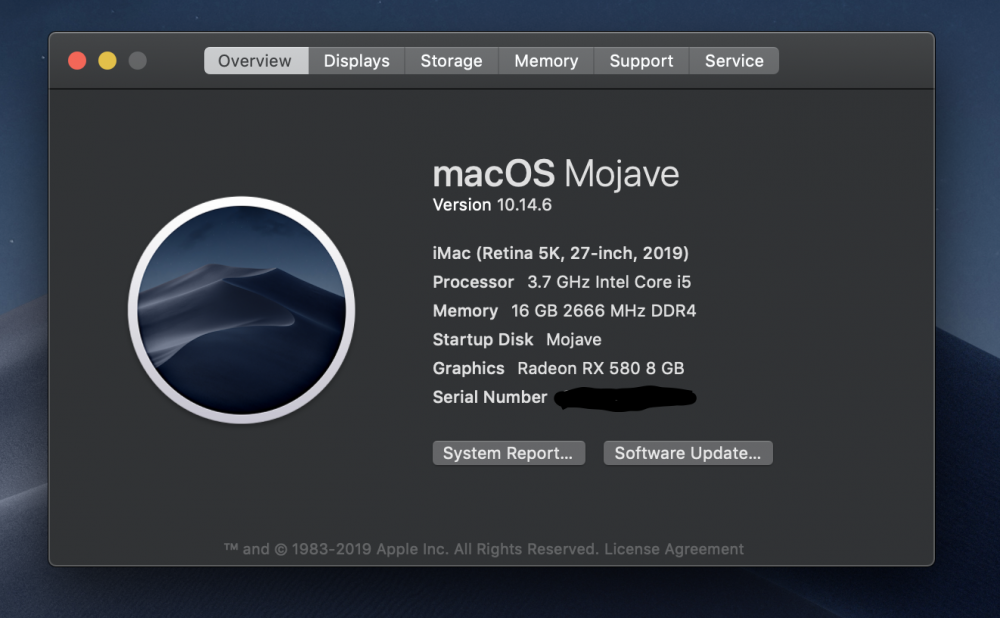This screenshot has height=618, width=1000.
Task: Select the iMac (Retina 5K, 27-inch, 2019) line
Action: [561, 253]
